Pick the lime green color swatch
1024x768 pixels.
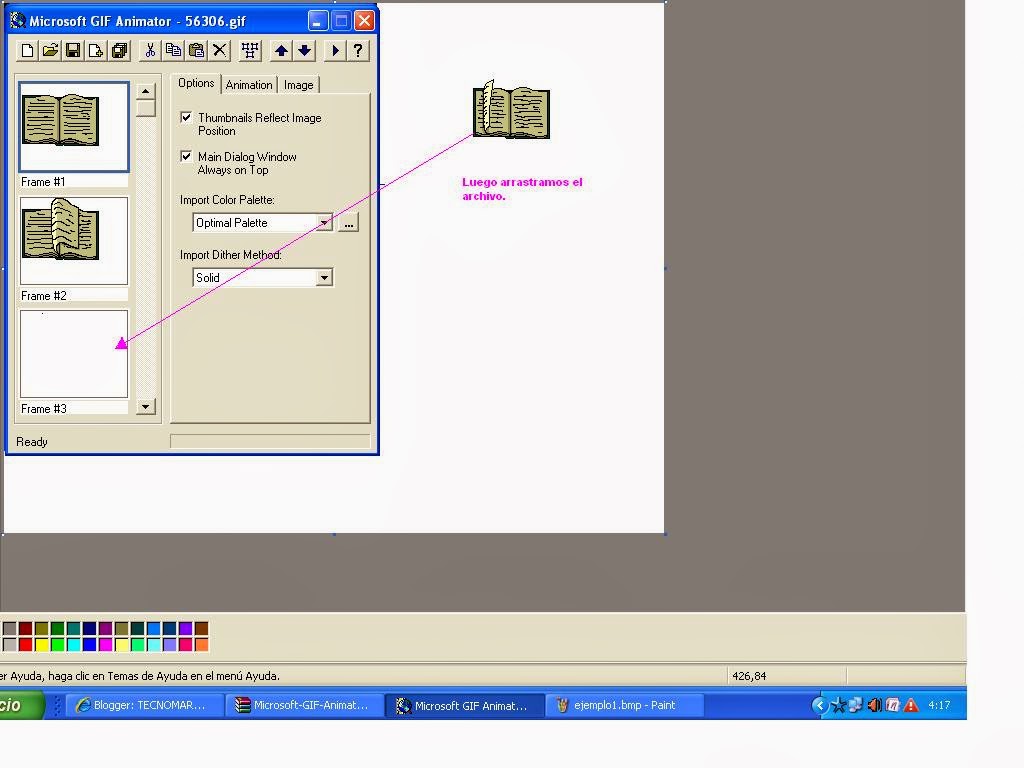(x=57, y=645)
